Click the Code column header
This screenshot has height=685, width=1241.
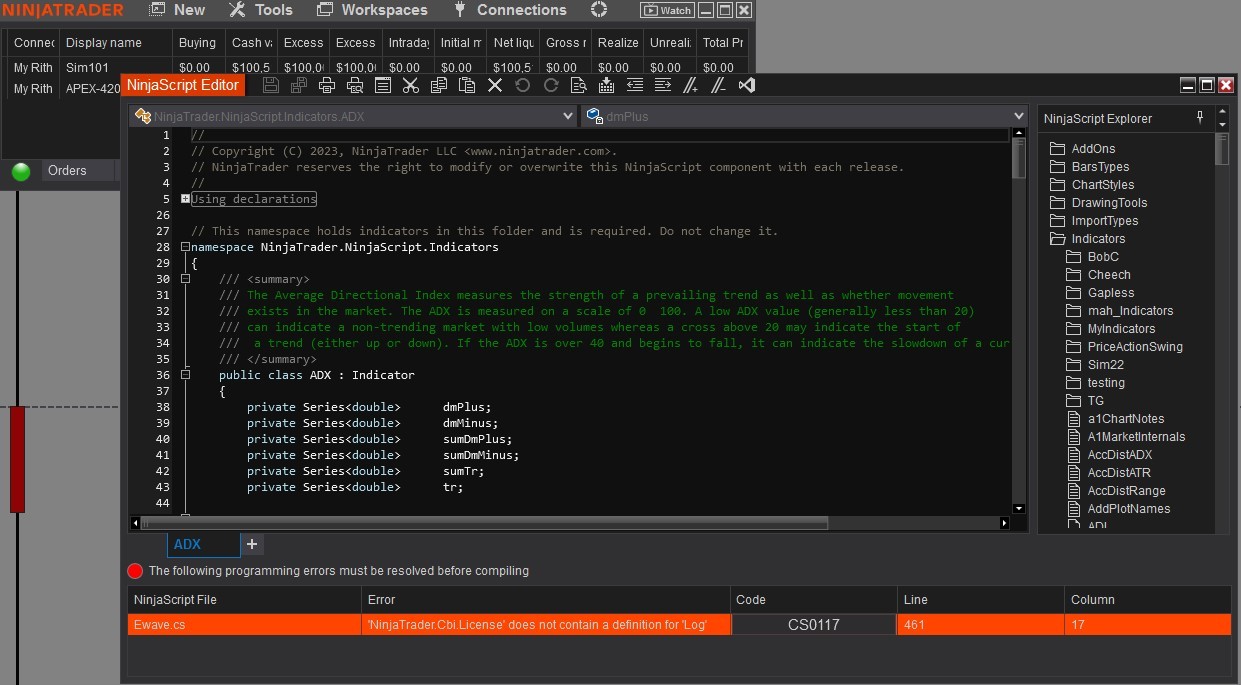pyautogui.click(x=813, y=600)
